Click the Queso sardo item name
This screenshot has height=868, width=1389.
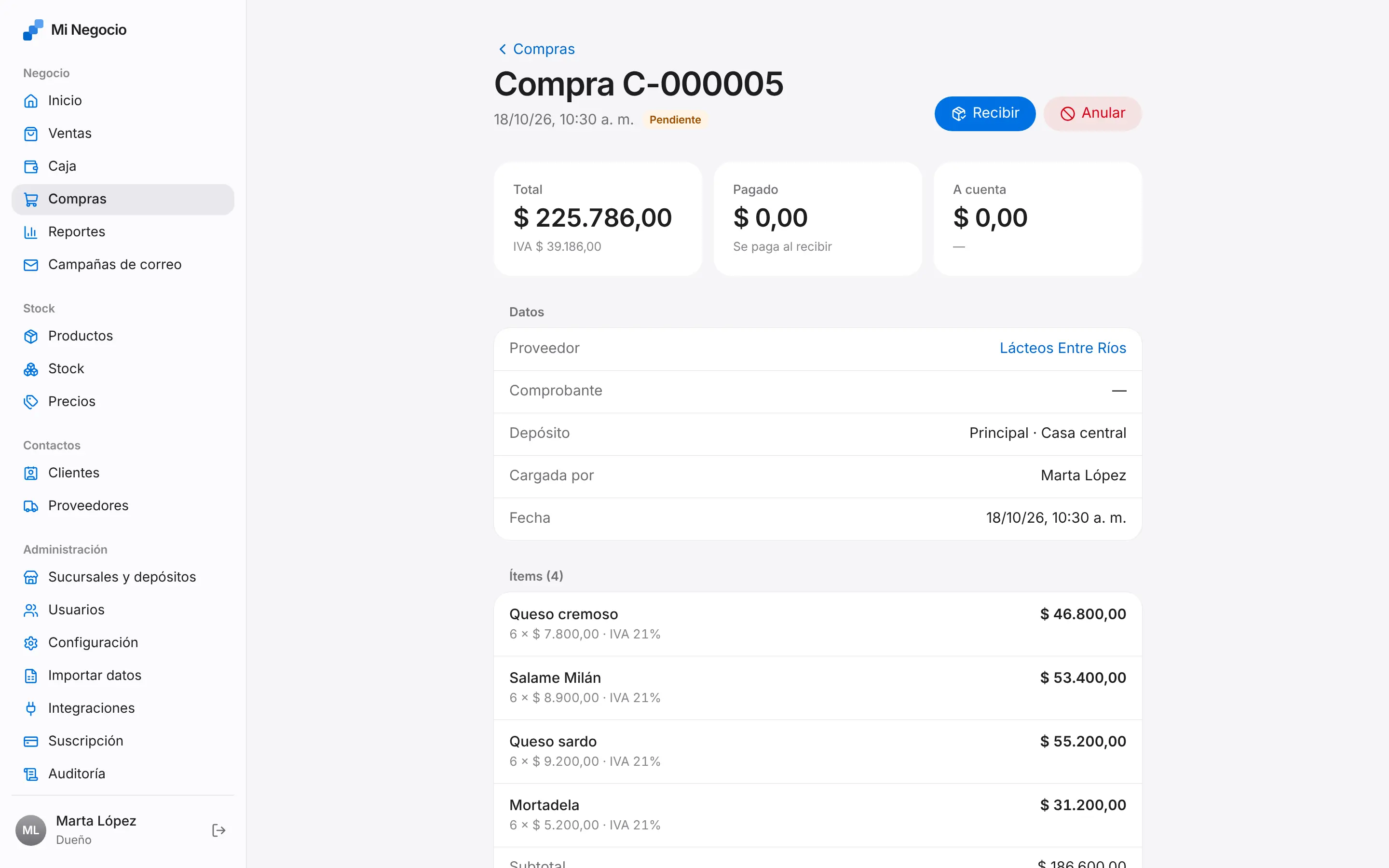(x=553, y=741)
